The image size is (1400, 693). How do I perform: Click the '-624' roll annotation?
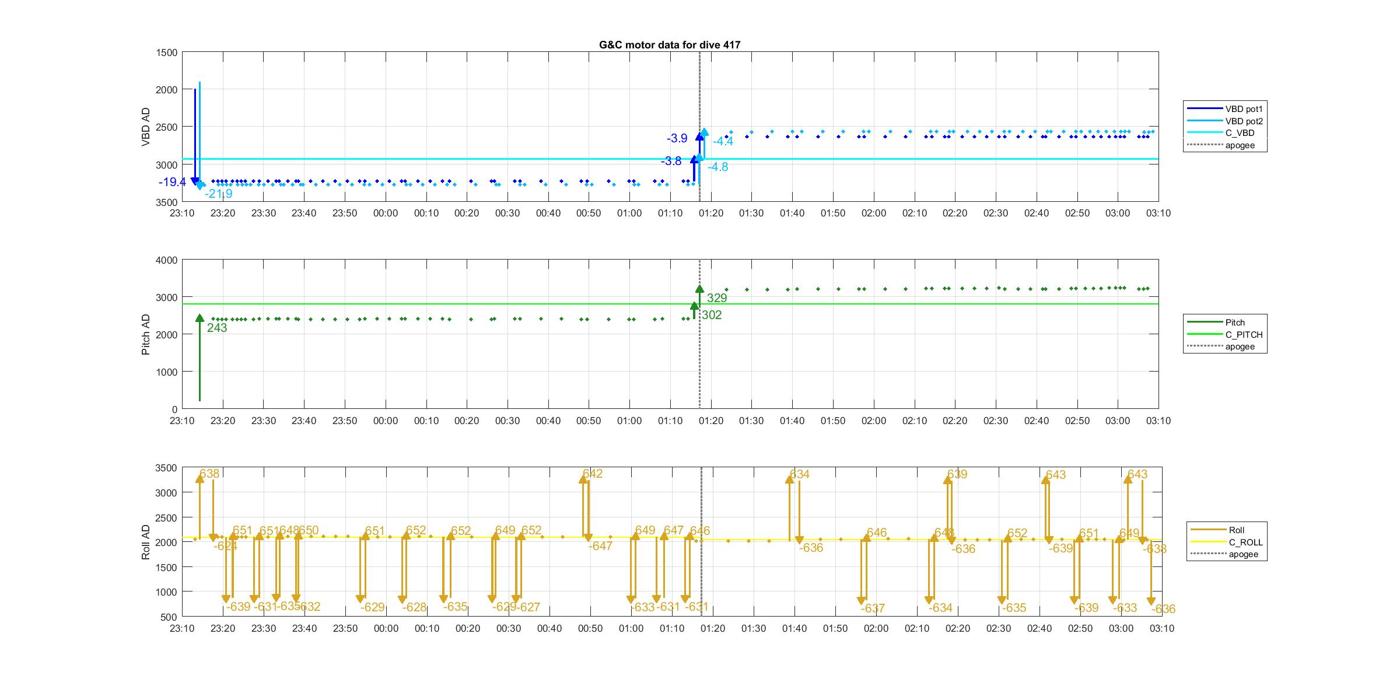coord(226,546)
